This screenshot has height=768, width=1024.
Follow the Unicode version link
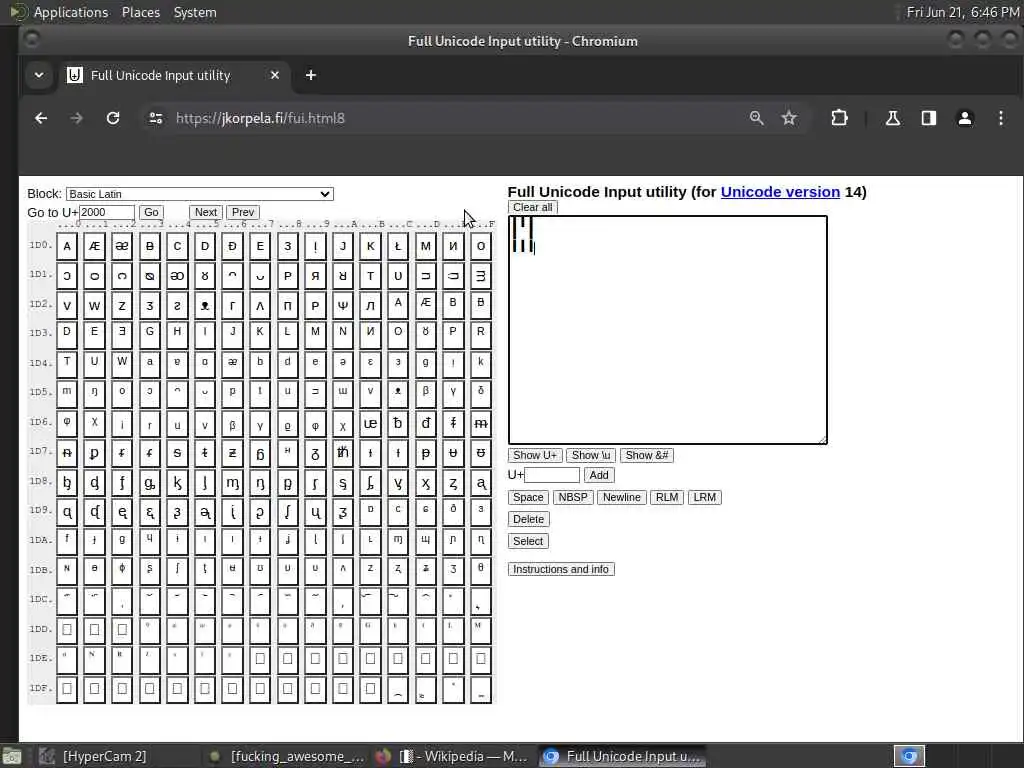pyautogui.click(x=780, y=192)
